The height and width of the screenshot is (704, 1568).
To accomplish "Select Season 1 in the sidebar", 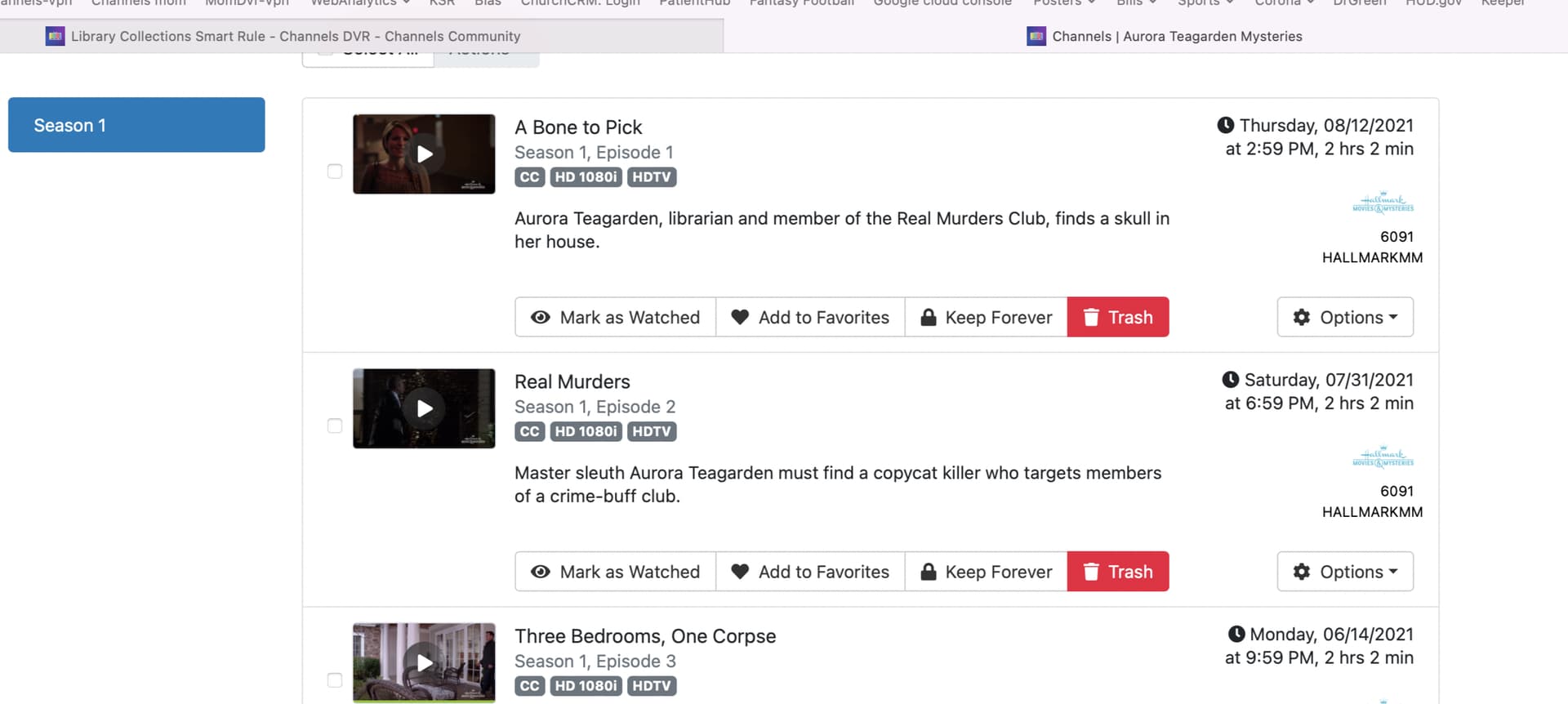I will coord(136,125).
